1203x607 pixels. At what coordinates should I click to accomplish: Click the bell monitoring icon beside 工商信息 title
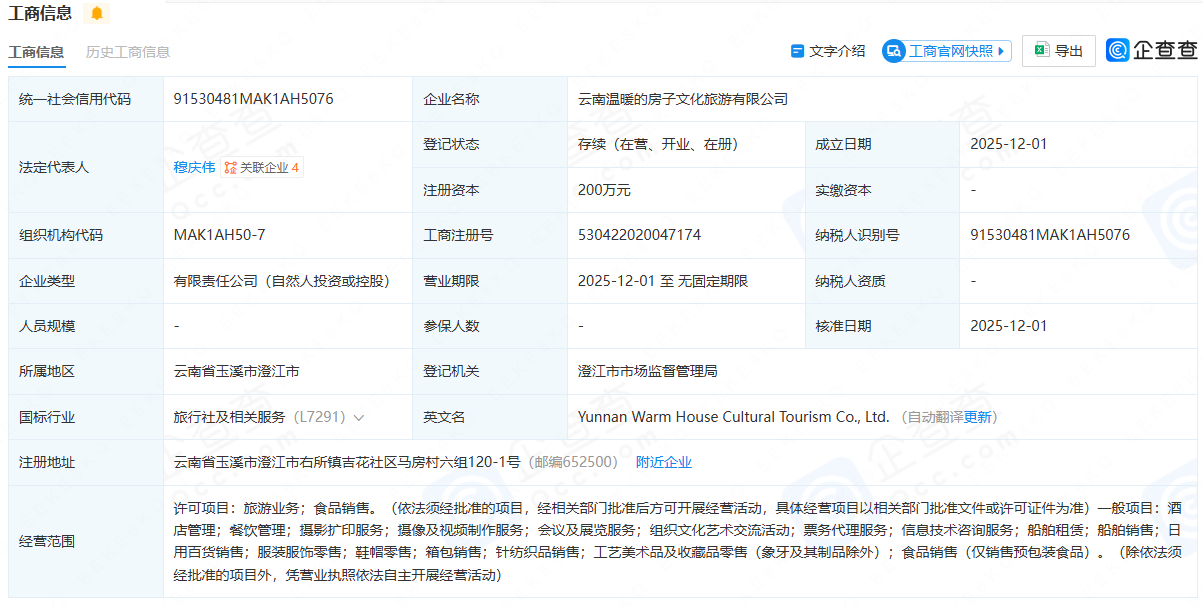tap(96, 14)
